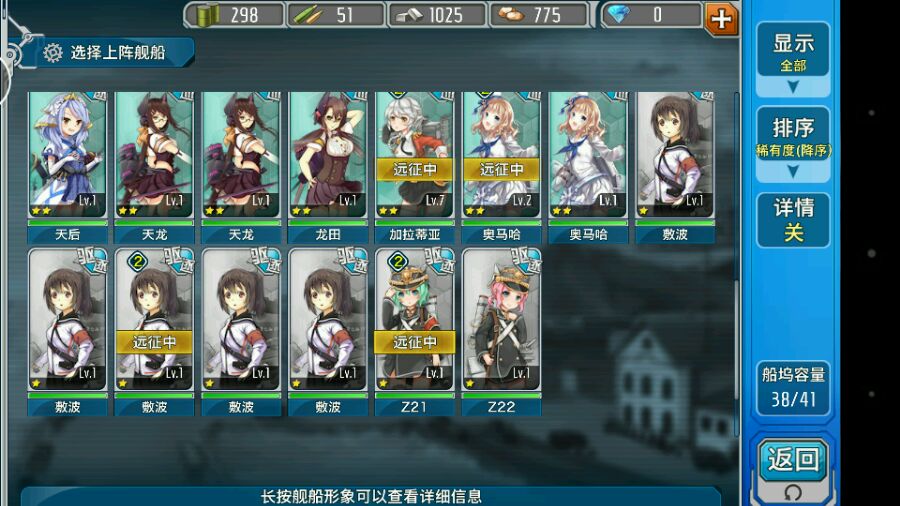Screen dimensions: 900x506
Task: Click the ammunition resource icon
Action: coord(308,15)
